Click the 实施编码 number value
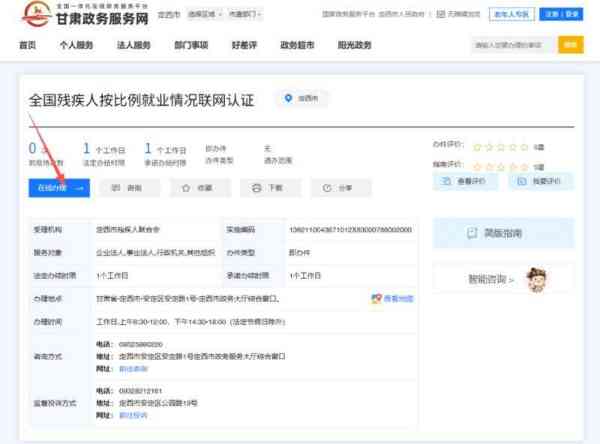Image resolution: width=600 pixels, height=444 pixels. pyautogui.click(x=351, y=230)
